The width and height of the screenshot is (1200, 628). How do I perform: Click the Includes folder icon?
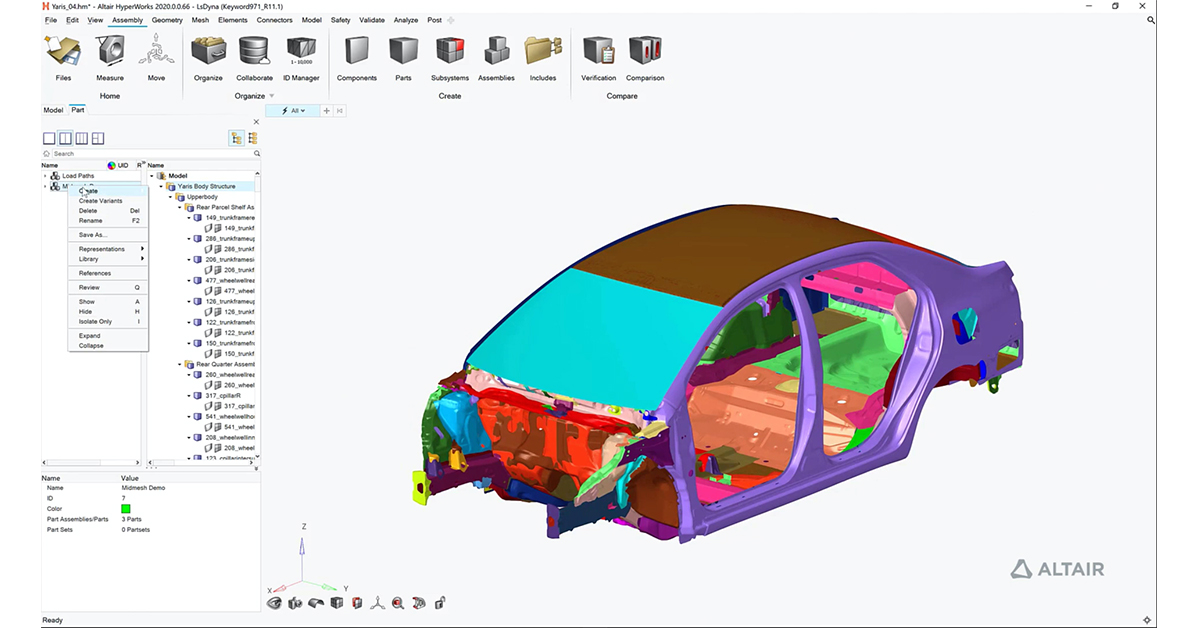pyautogui.click(x=543, y=50)
